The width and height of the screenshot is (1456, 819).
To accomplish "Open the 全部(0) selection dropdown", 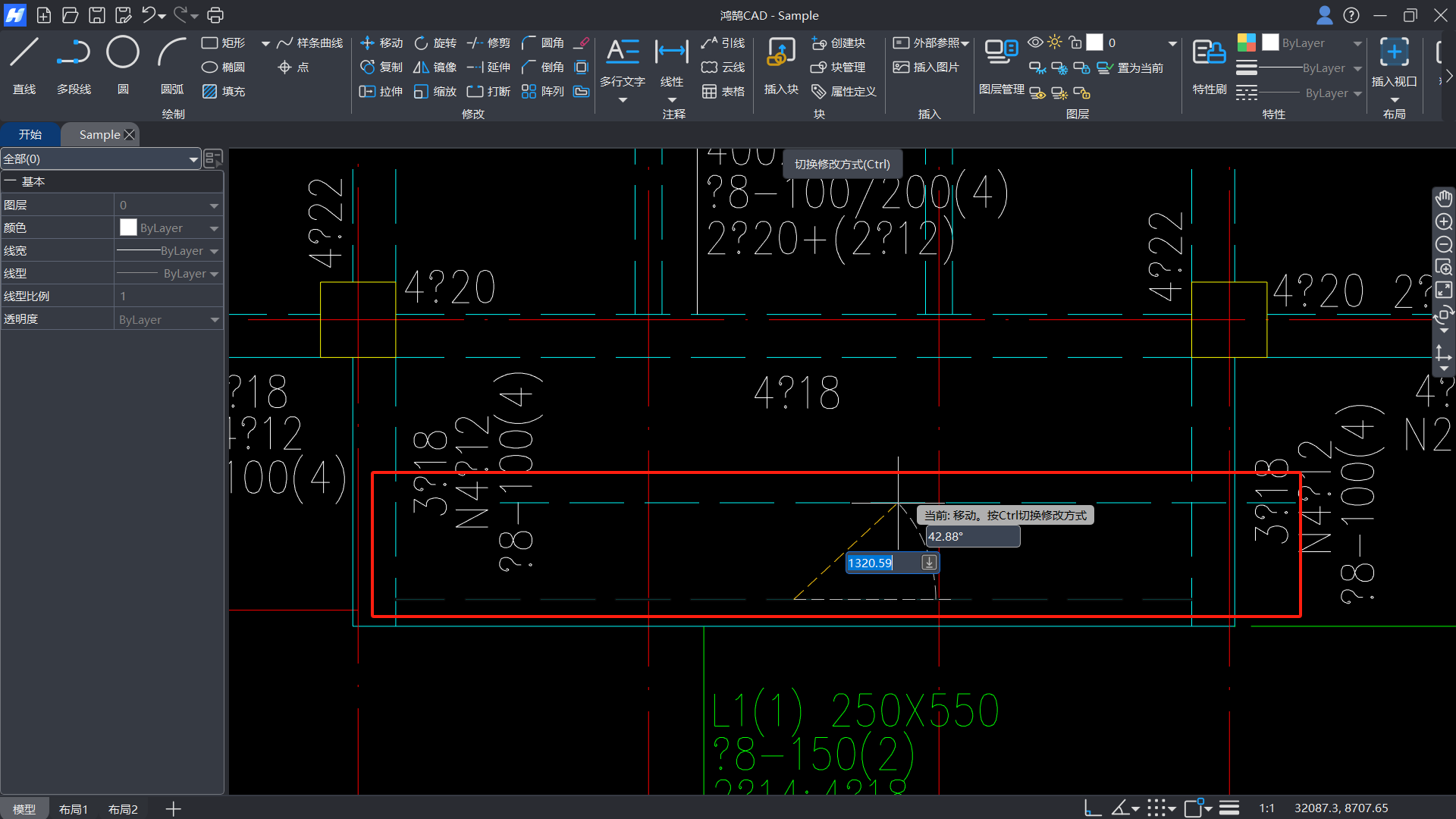I will click(x=193, y=159).
